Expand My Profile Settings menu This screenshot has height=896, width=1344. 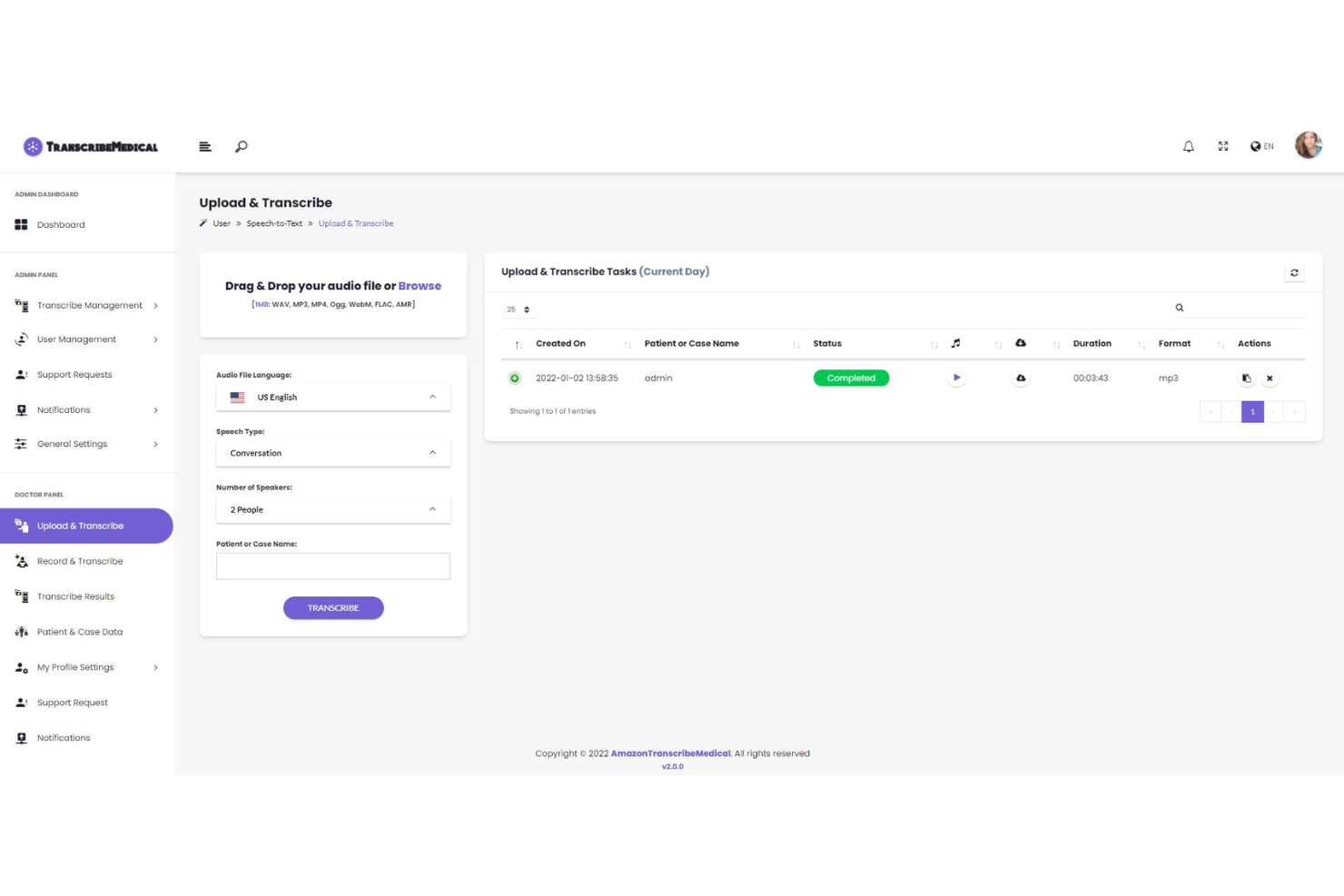(87, 667)
